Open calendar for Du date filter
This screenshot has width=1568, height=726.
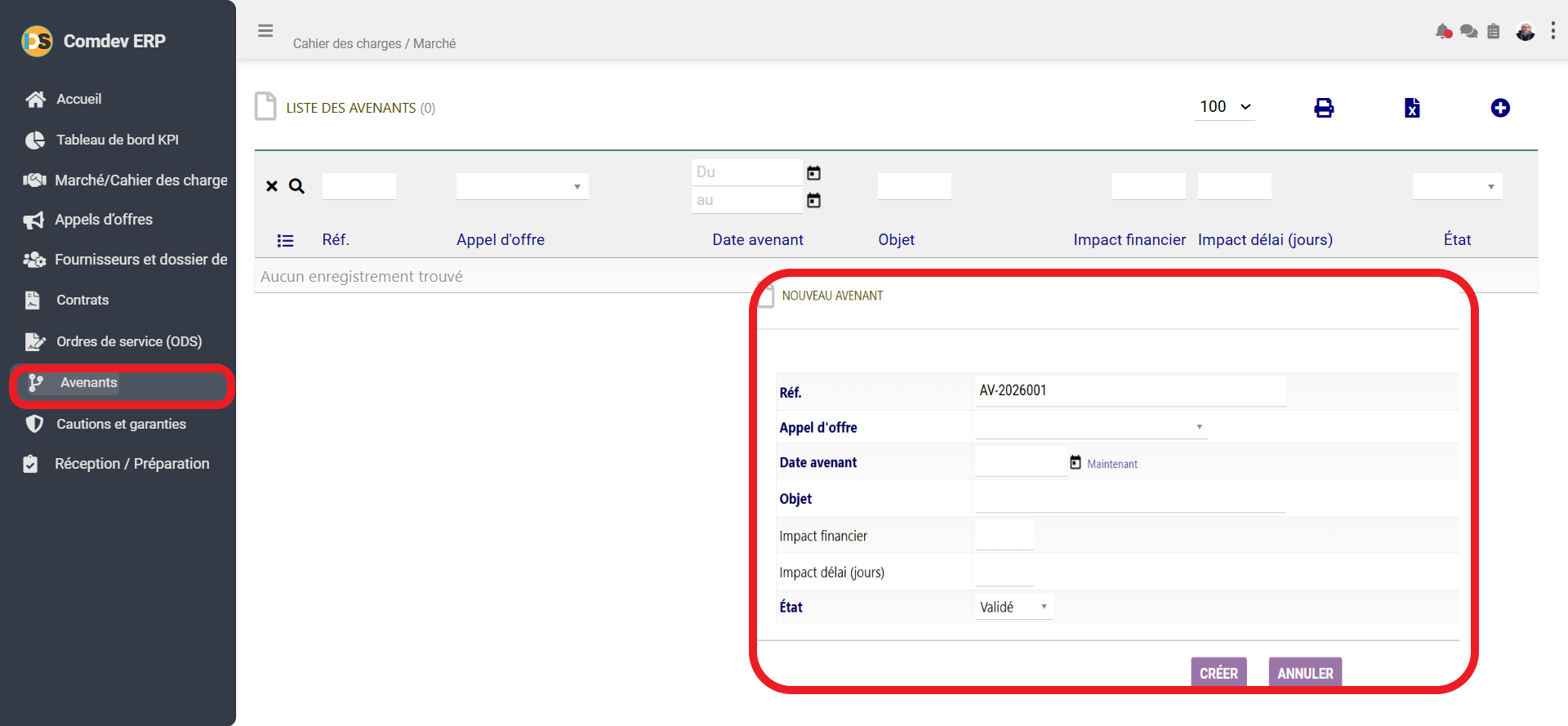813,172
